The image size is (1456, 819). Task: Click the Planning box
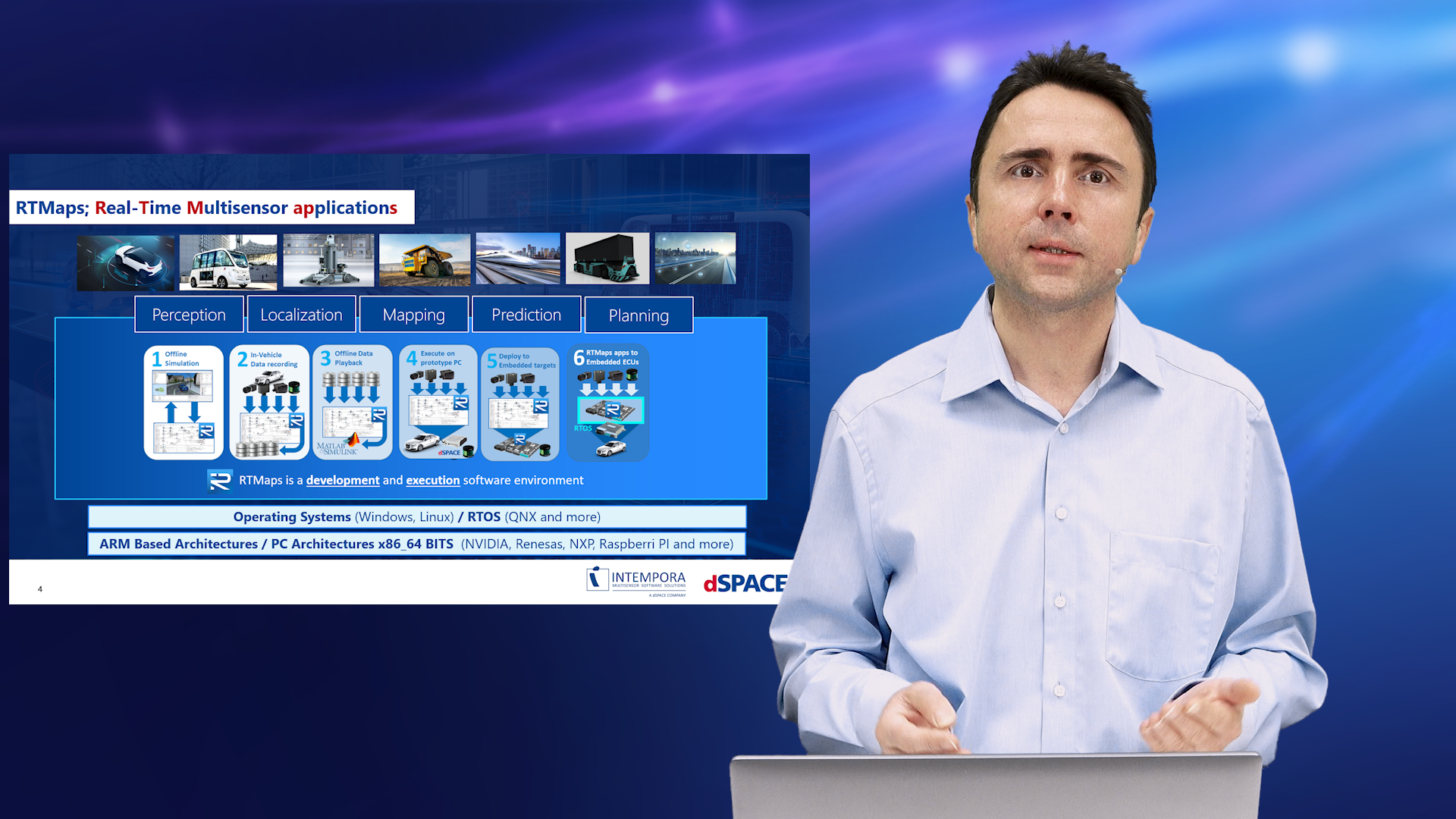pyautogui.click(x=639, y=315)
